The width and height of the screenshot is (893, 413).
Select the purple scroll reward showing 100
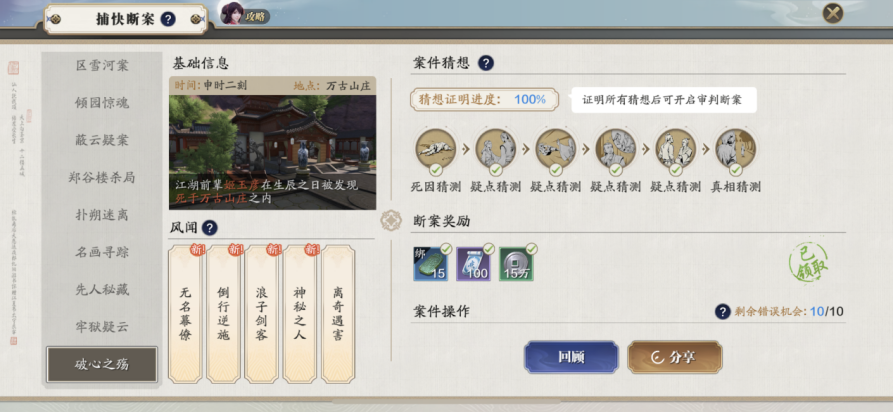tap(473, 264)
